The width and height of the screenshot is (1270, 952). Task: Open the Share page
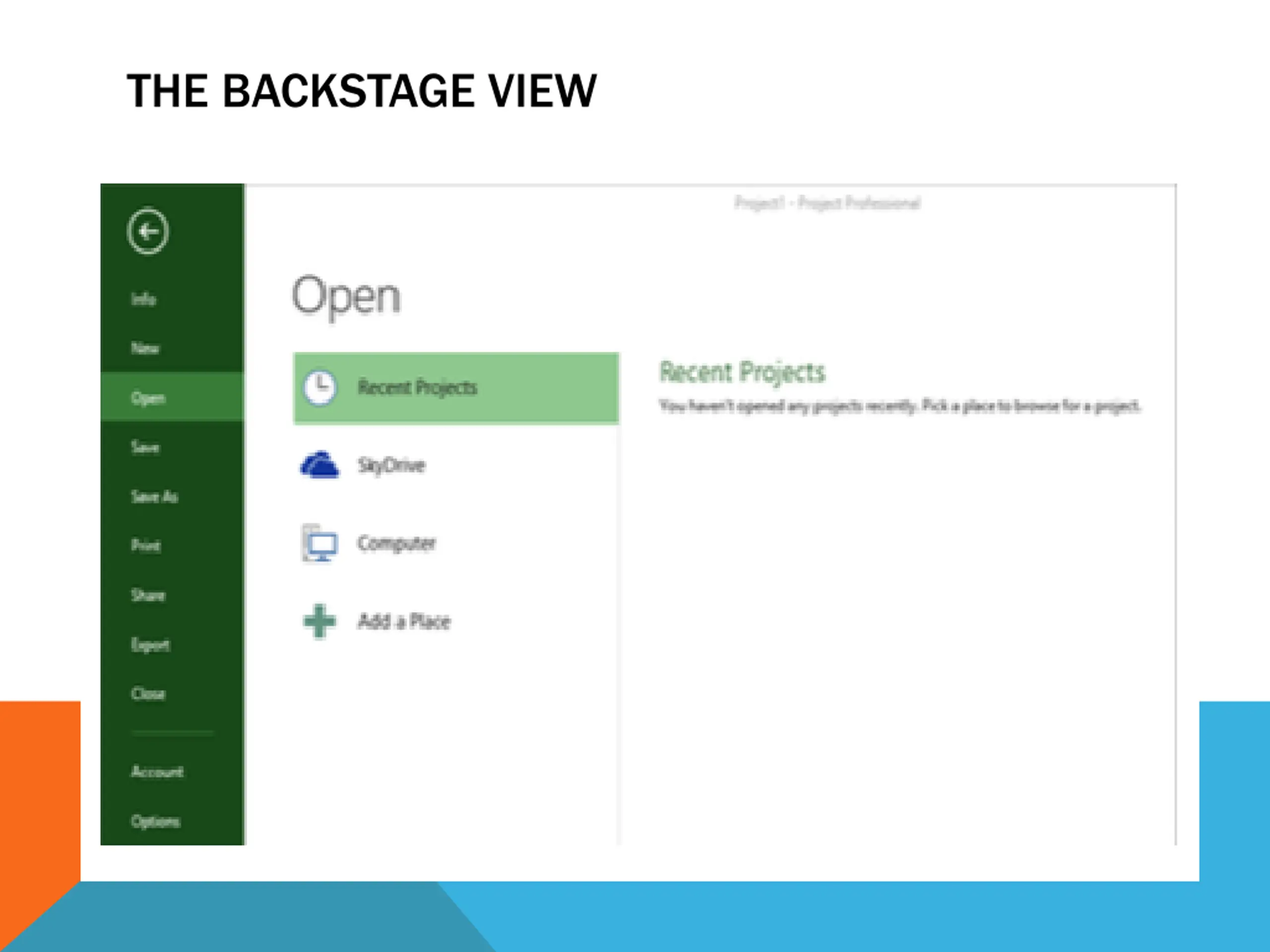tap(148, 595)
